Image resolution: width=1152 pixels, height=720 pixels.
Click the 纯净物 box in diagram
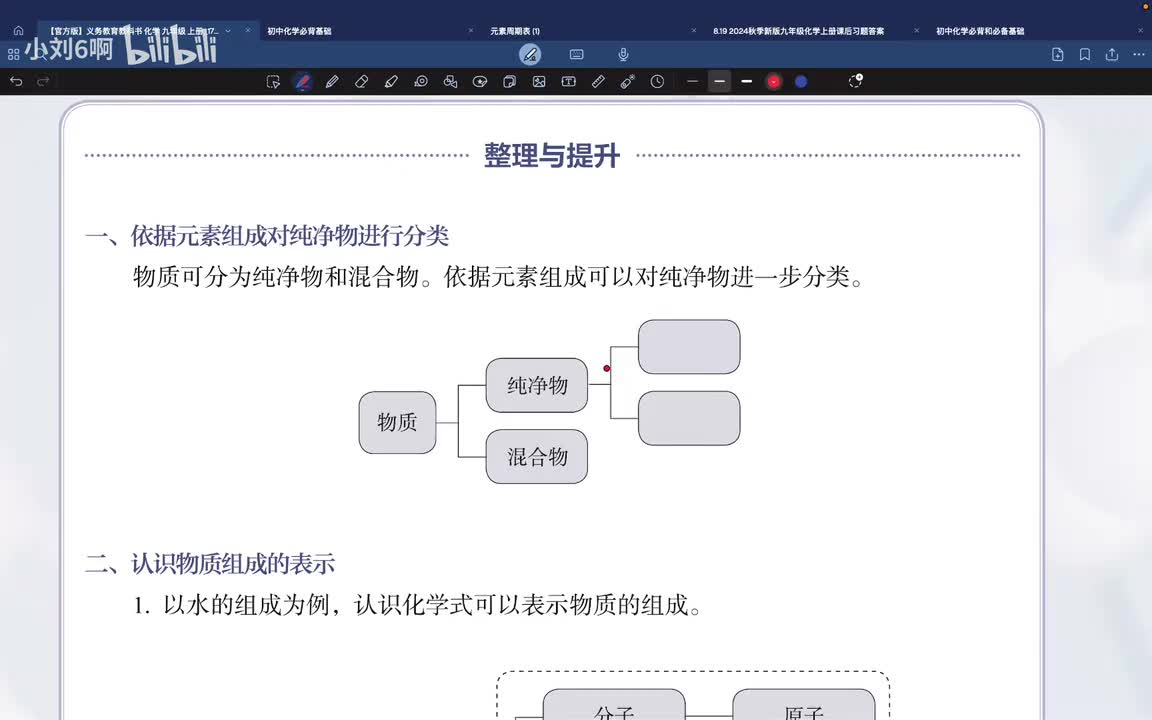(x=537, y=385)
